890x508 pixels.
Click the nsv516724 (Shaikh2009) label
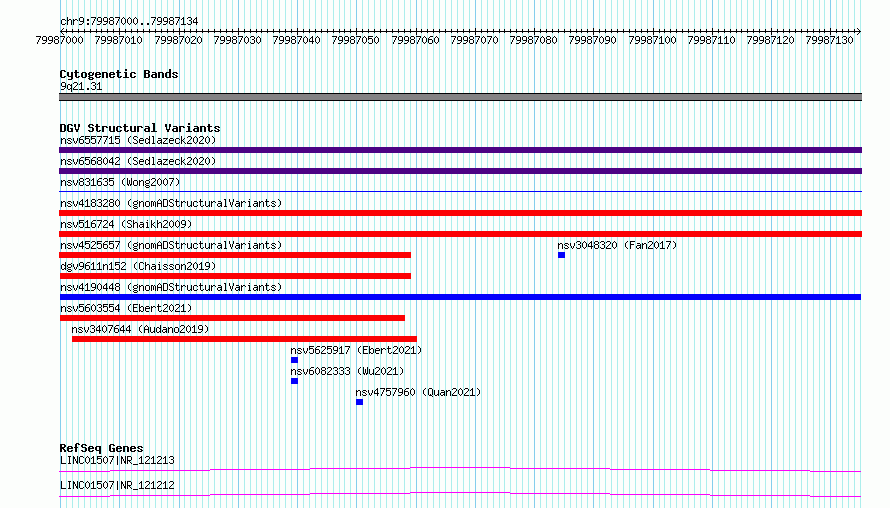click(126, 224)
